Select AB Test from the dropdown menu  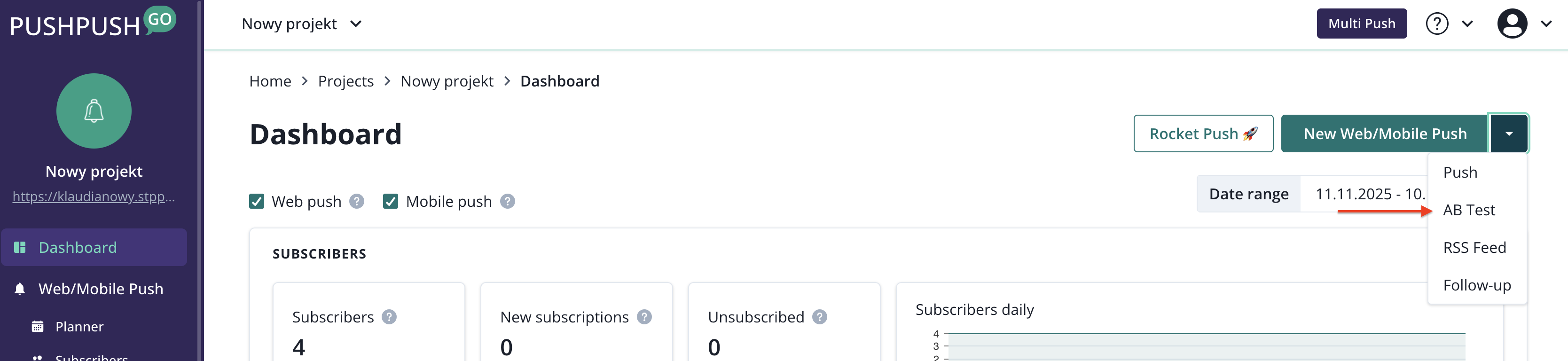1468,210
